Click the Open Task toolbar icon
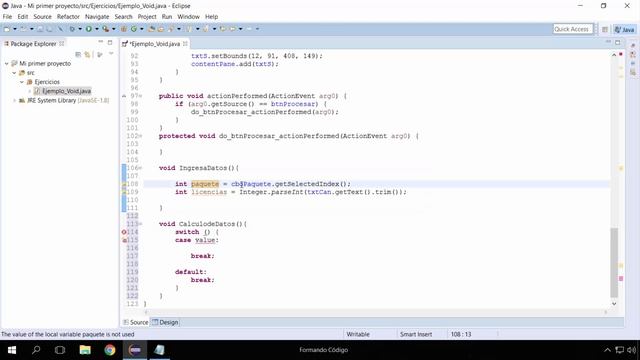The image size is (640, 360). click(160, 29)
